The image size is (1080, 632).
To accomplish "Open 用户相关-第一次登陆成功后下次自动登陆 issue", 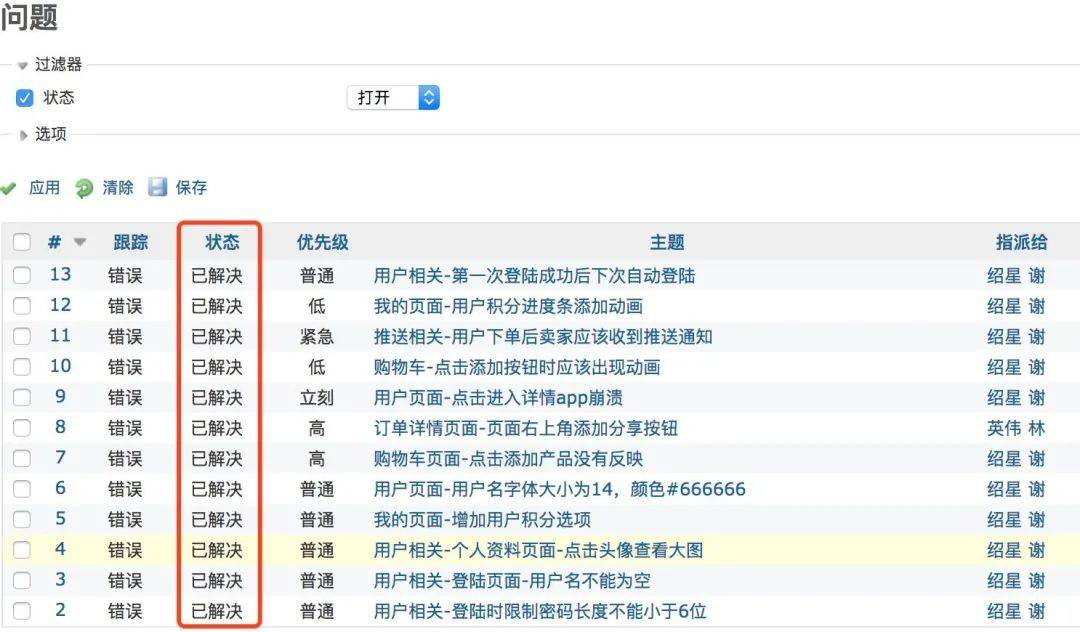I will tap(534, 276).
